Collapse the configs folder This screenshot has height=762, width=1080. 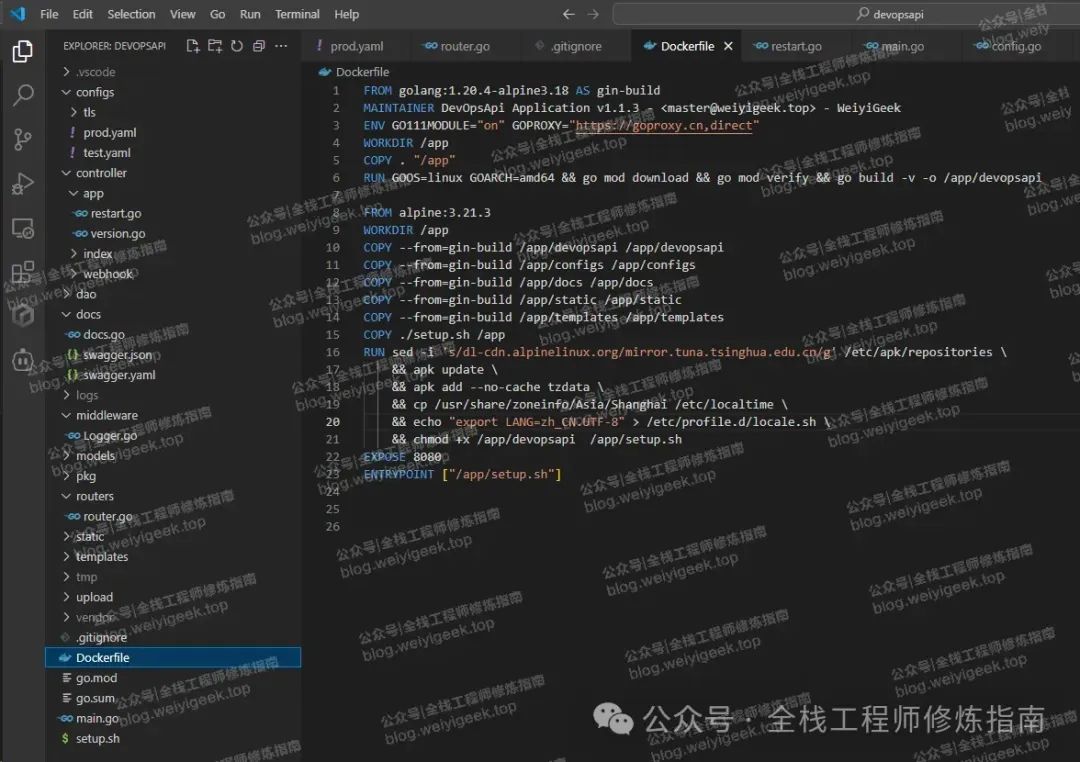click(173, 92)
